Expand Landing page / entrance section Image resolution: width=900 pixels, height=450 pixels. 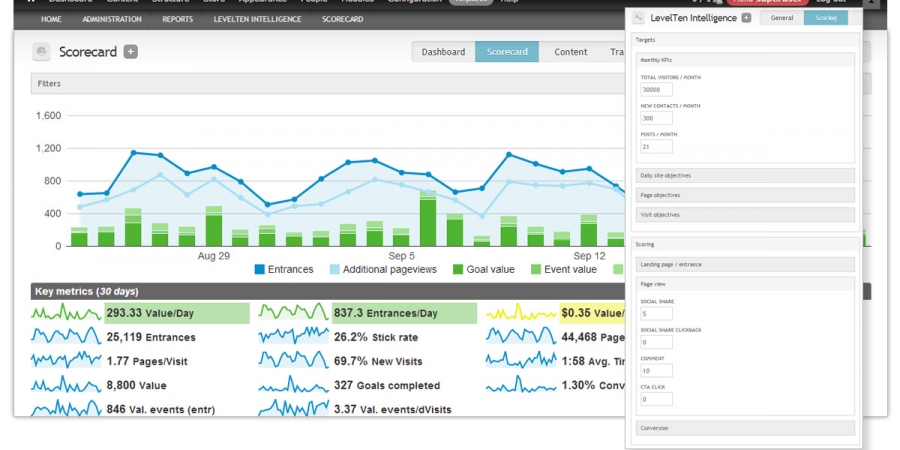tap(746, 264)
